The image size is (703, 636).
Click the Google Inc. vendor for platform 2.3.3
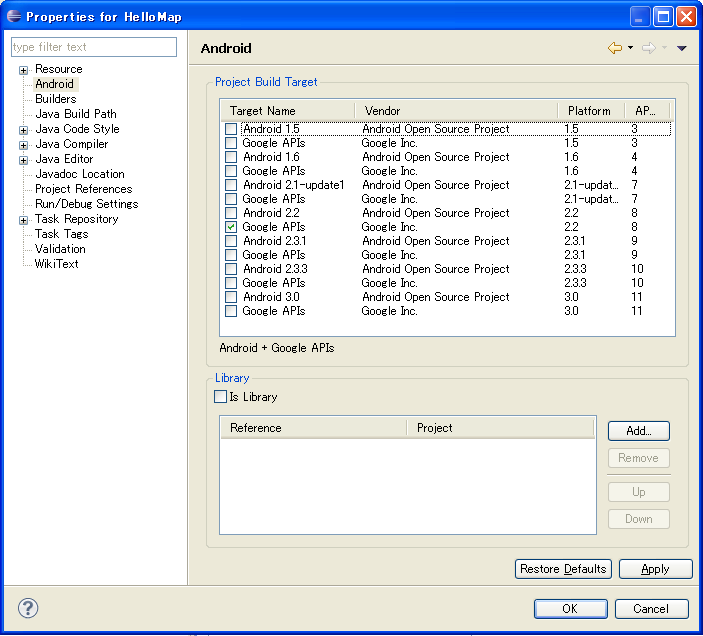pos(389,283)
